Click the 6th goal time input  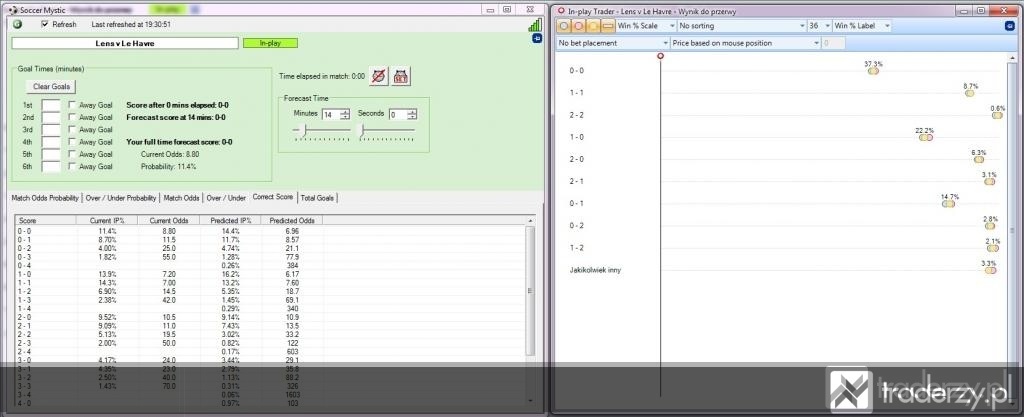51,166
